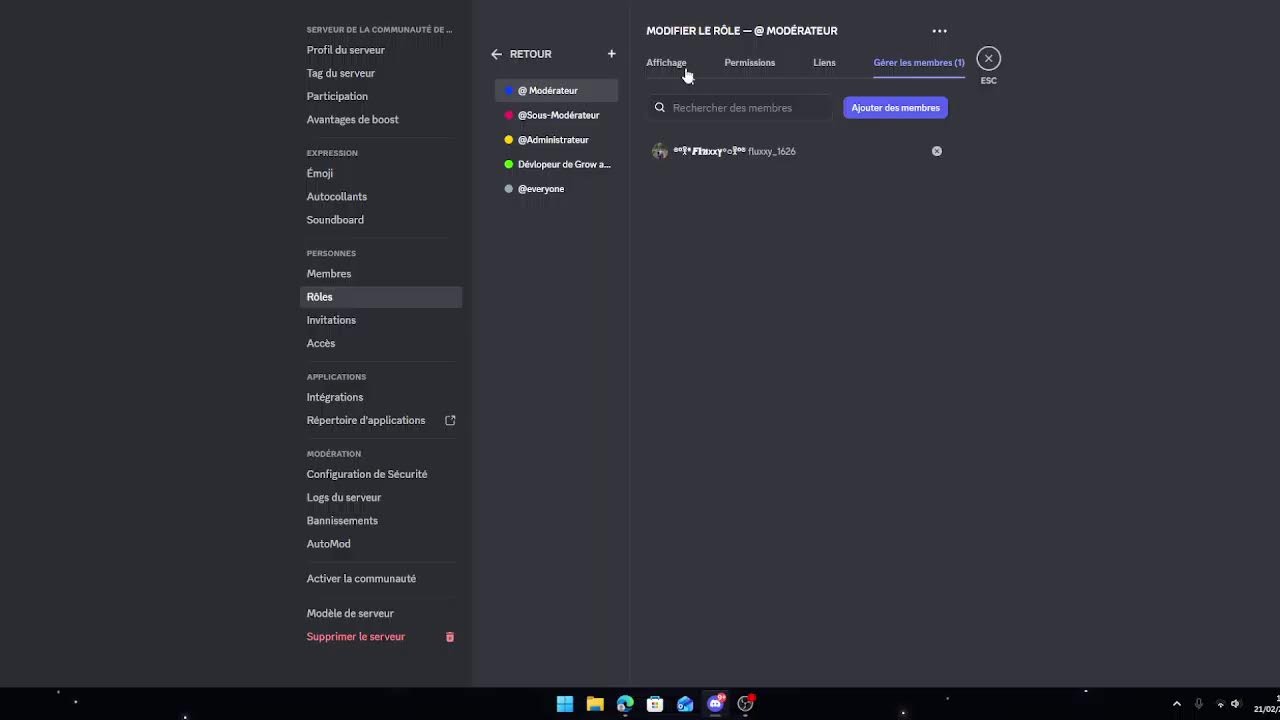Image resolution: width=1280 pixels, height=720 pixels.
Task: Click the blue Modérateur color dot
Action: pyautogui.click(x=509, y=91)
